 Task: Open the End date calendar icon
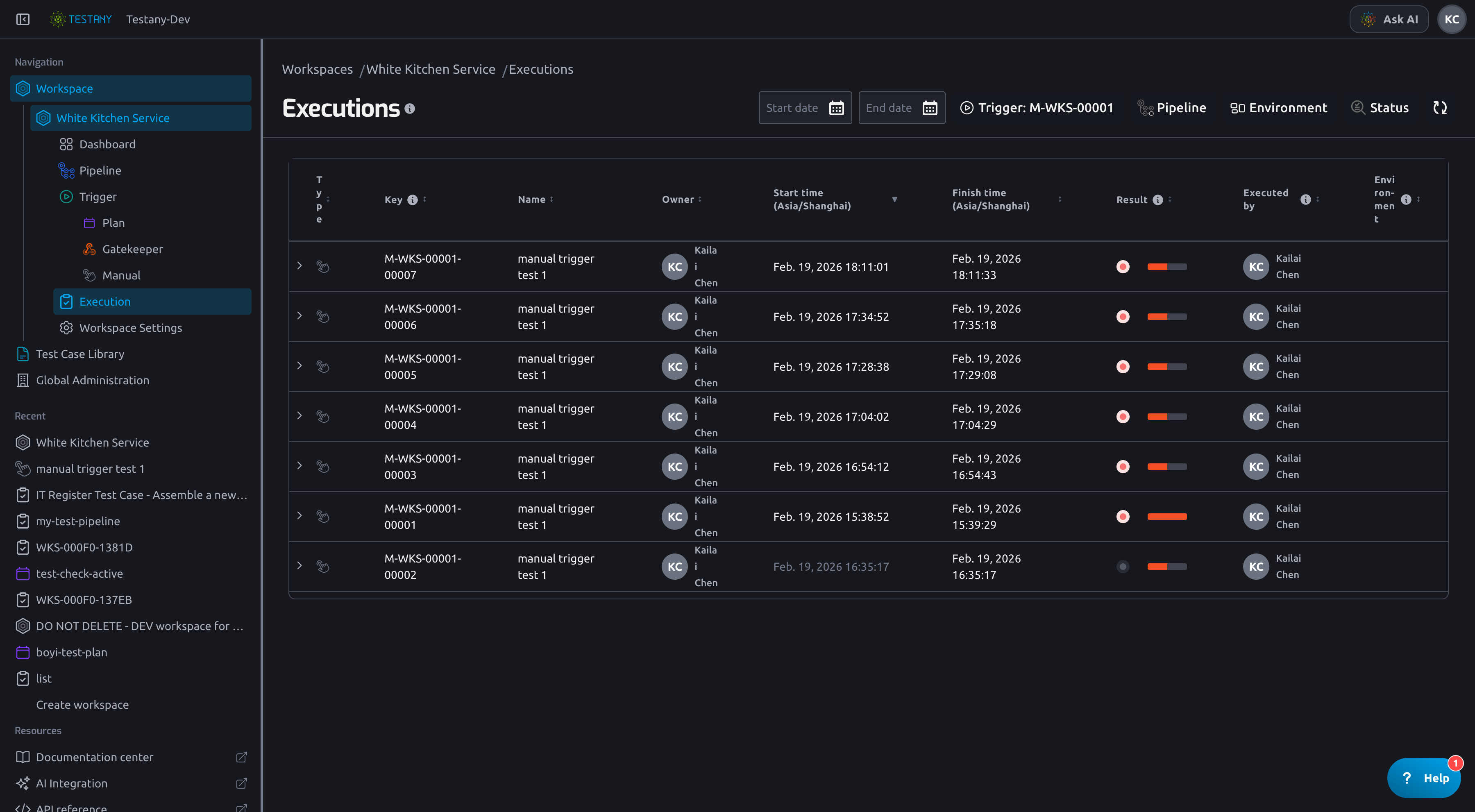click(930, 108)
